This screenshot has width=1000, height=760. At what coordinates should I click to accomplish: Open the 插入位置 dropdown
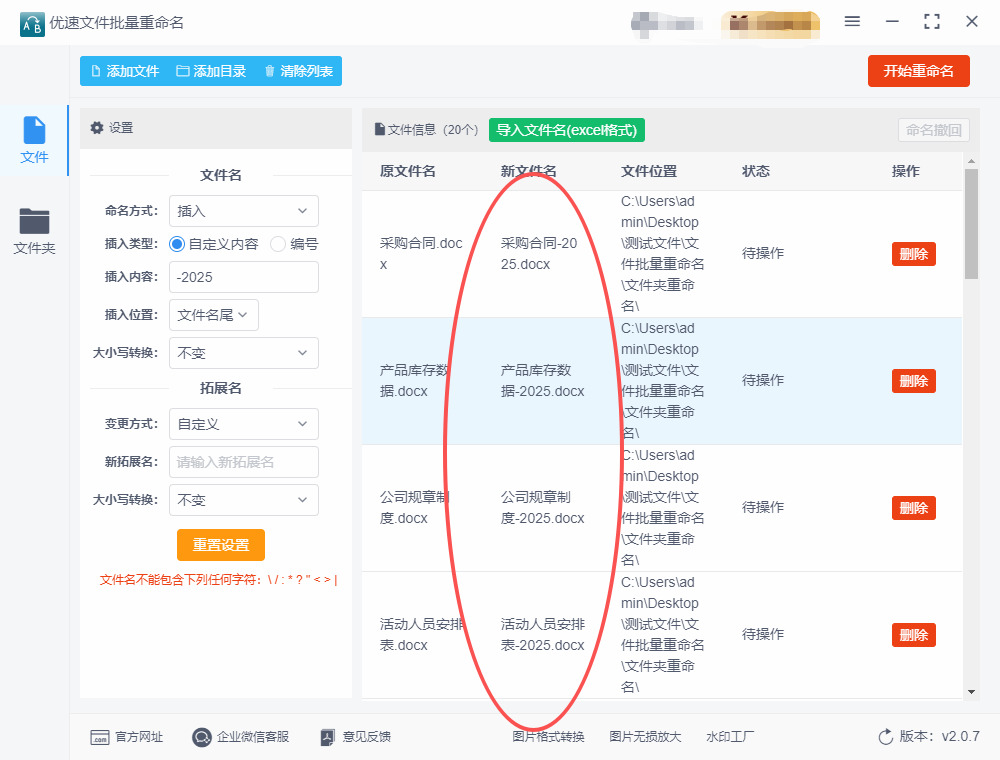(x=214, y=314)
